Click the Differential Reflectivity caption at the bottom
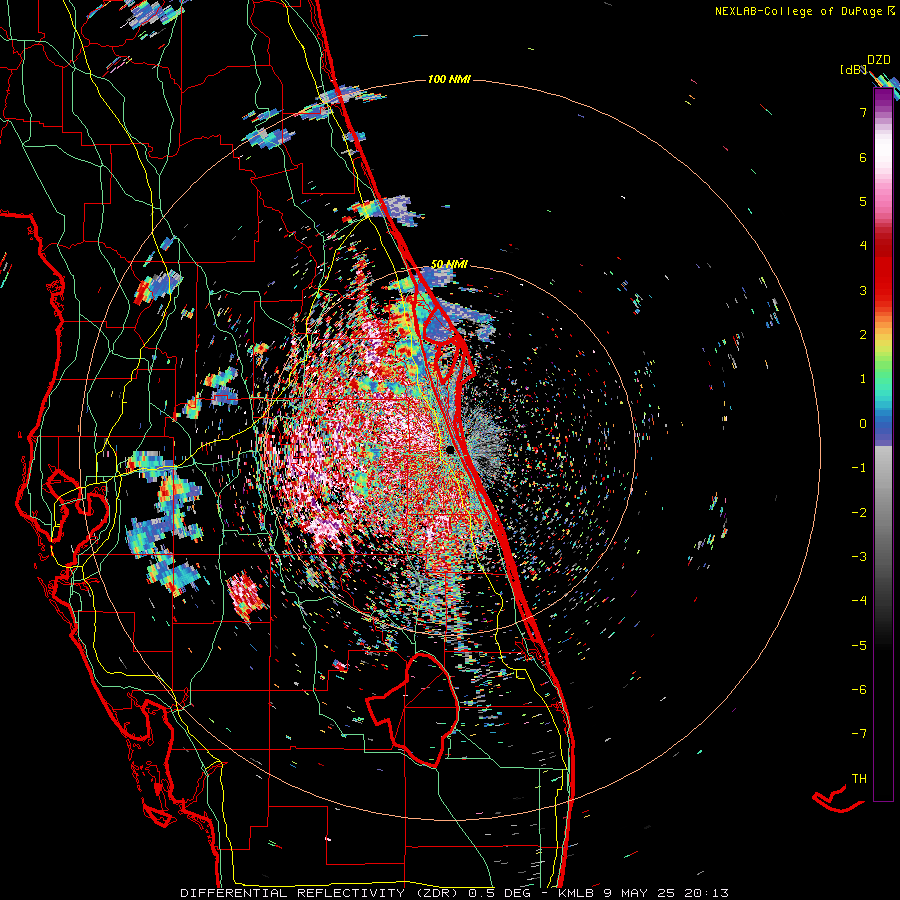 tap(455, 893)
